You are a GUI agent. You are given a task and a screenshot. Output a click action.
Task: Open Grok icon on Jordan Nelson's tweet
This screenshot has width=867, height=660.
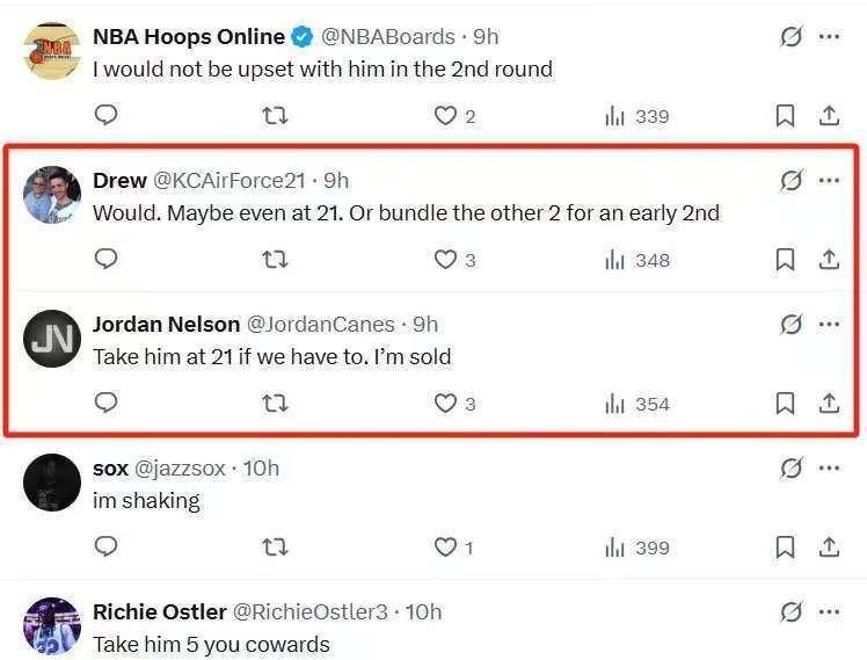coord(791,324)
